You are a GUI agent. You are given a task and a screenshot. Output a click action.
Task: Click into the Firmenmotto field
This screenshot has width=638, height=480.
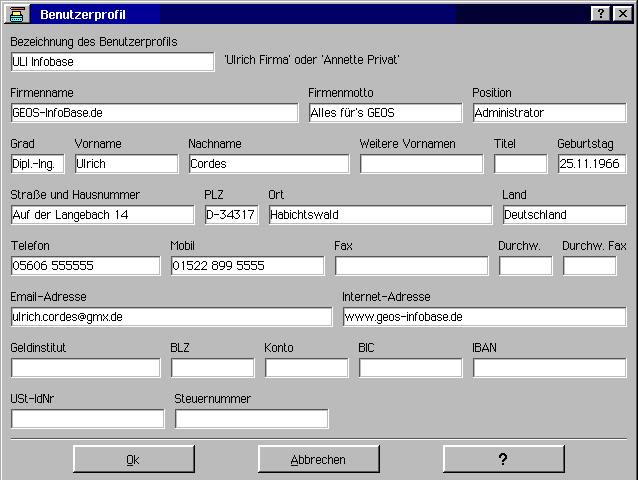coord(385,113)
